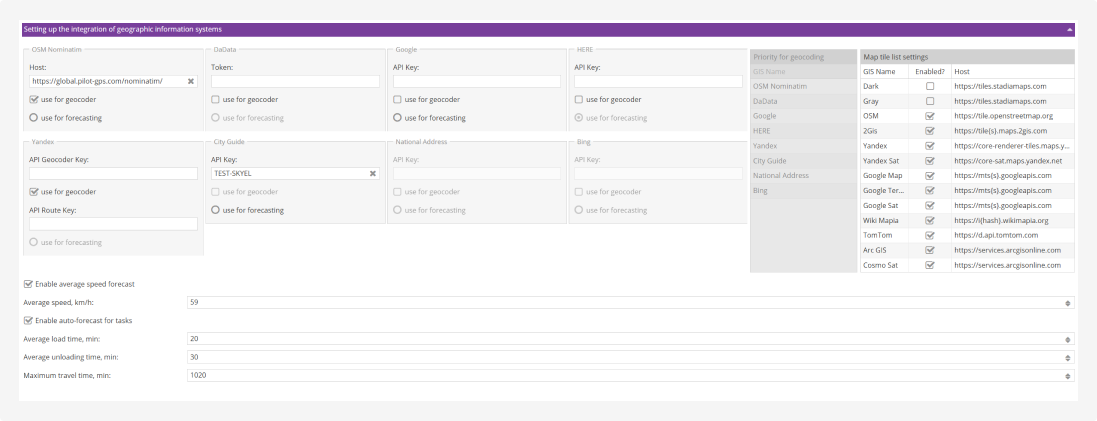Viewport: 1097px width, 421px height.
Task: Select Yandex in geocoding priority list
Action: 800,146
